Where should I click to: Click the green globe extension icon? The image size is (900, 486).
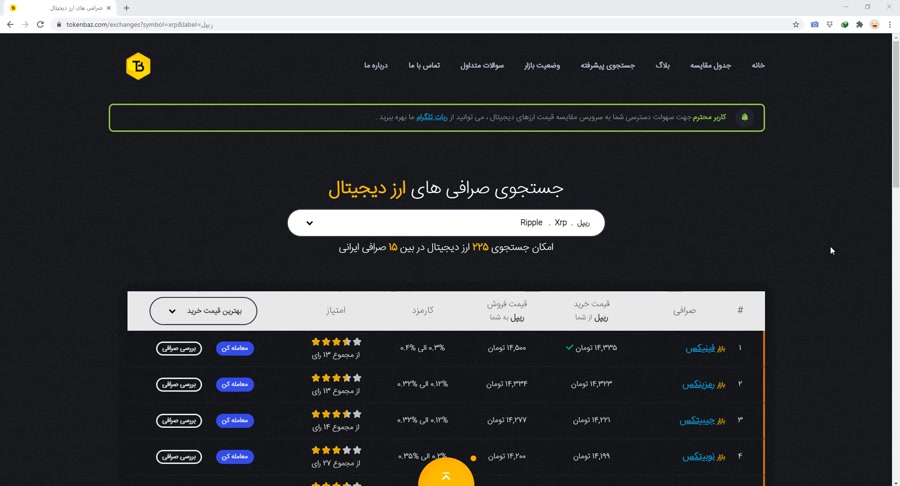click(844, 25)
